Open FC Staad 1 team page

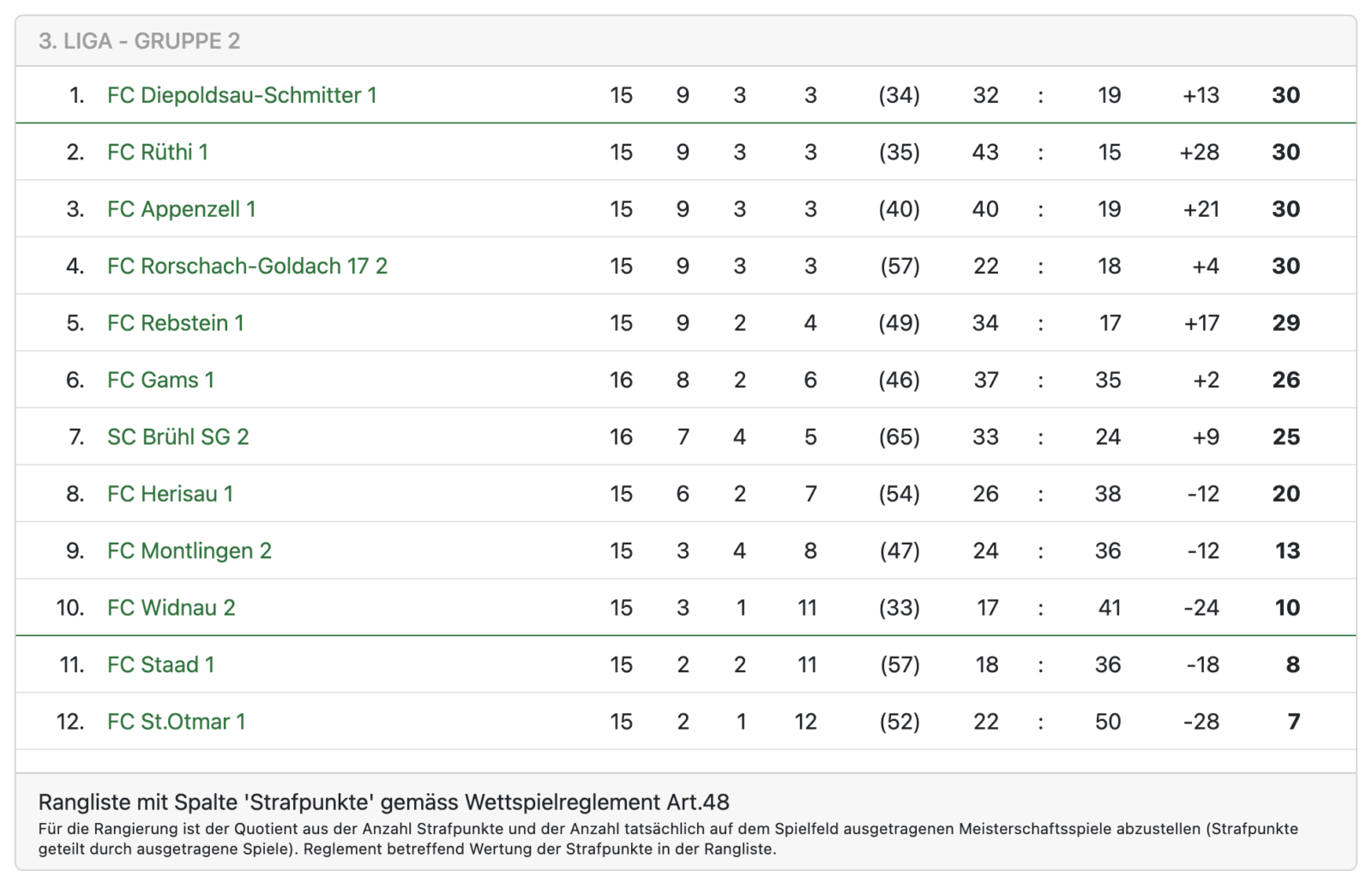(160, 664)
